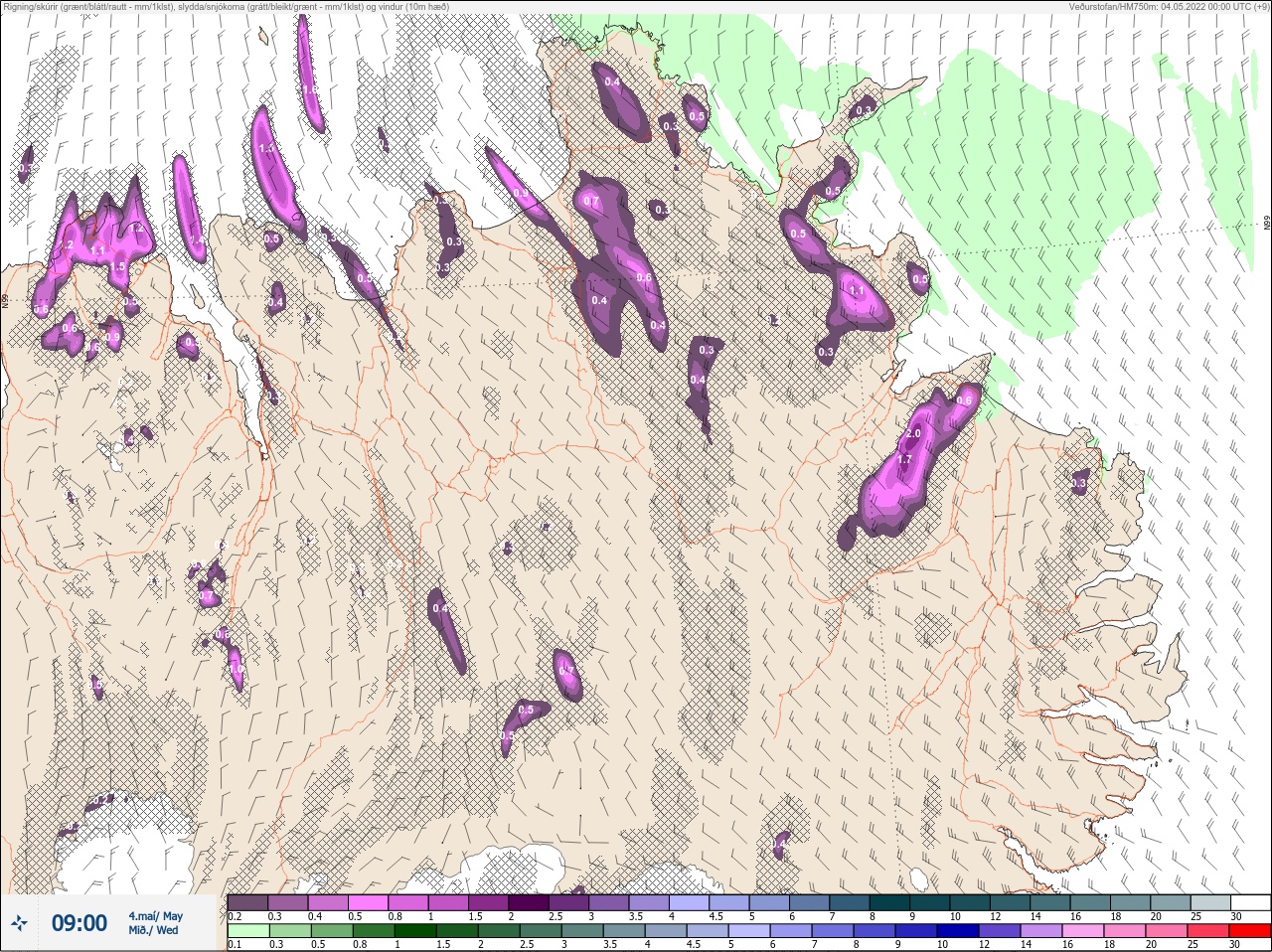Click the '4.maí/ May' date label
This screenshot has width=1272, height=952.
pos(155,916)
